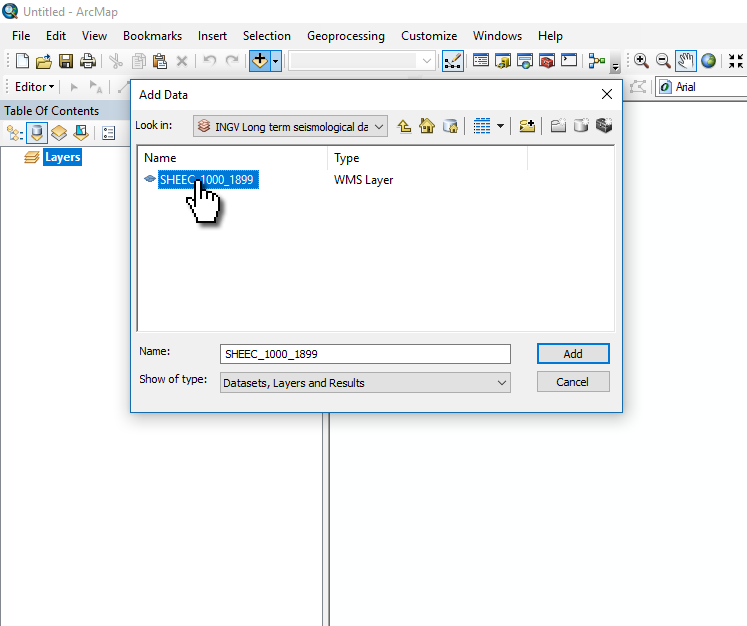Screen dimensions: 747x626
Task: Click the Paste clipboard icon
Action: [x=160, y=61]
